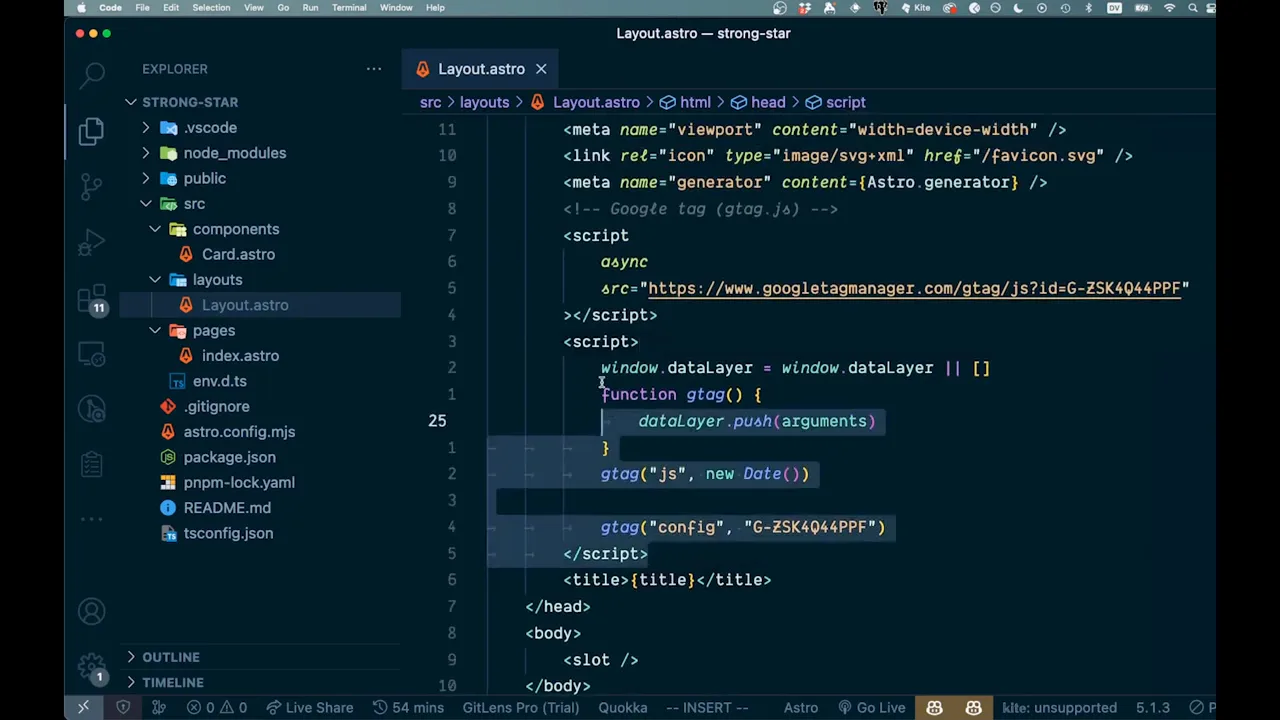Open the Run menu
The image size is (1280, 720).
(310, 8)
